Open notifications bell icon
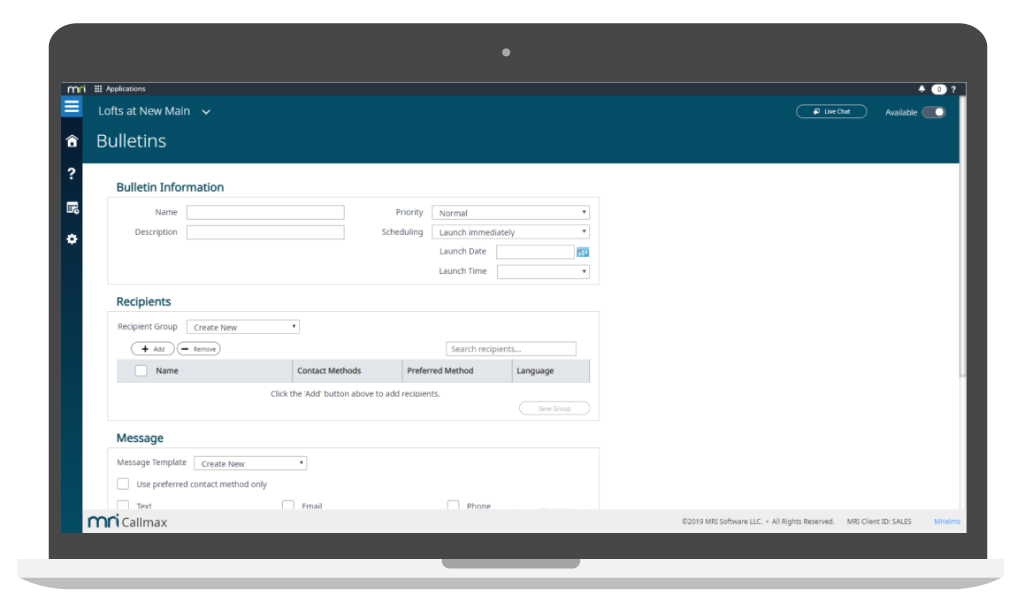 [921, 89]
